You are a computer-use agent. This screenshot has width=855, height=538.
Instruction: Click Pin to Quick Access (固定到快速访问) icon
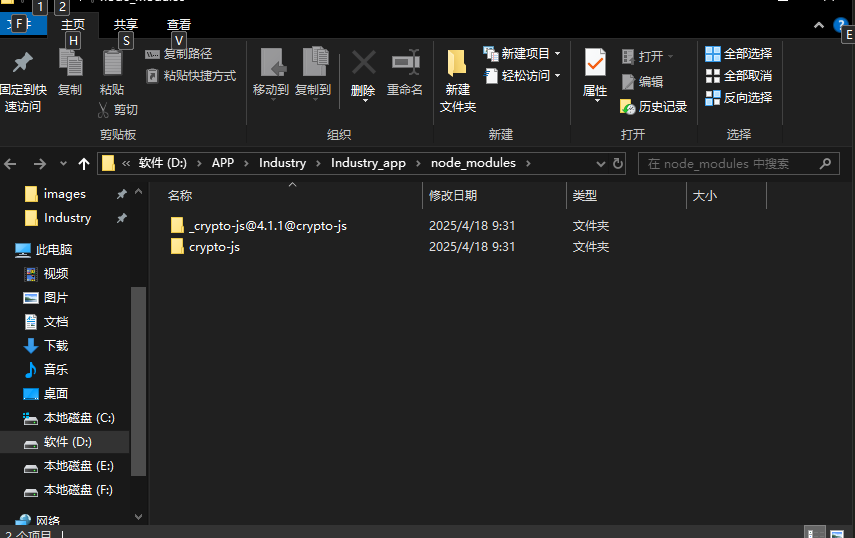point(22,65)
